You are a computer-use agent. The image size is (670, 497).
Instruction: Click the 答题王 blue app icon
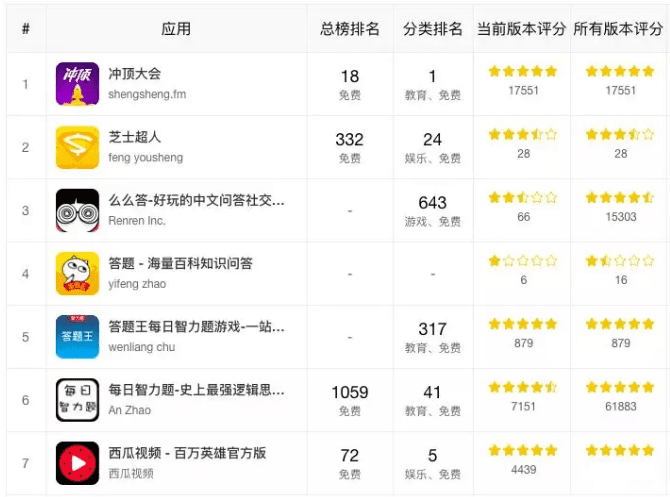[77, 337]
